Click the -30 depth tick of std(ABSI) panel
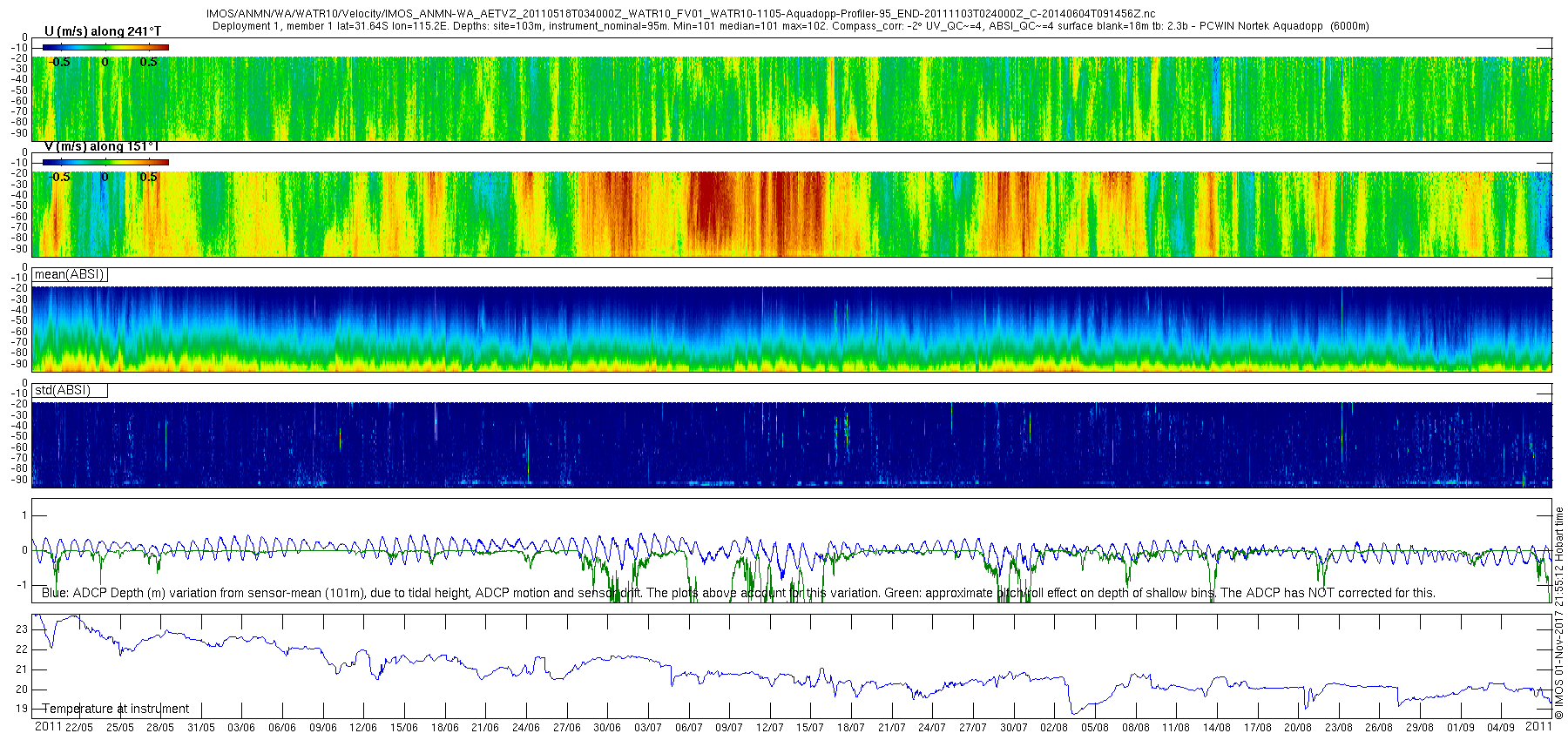This screenshot has height=740, width=1568. coord(19,415)
